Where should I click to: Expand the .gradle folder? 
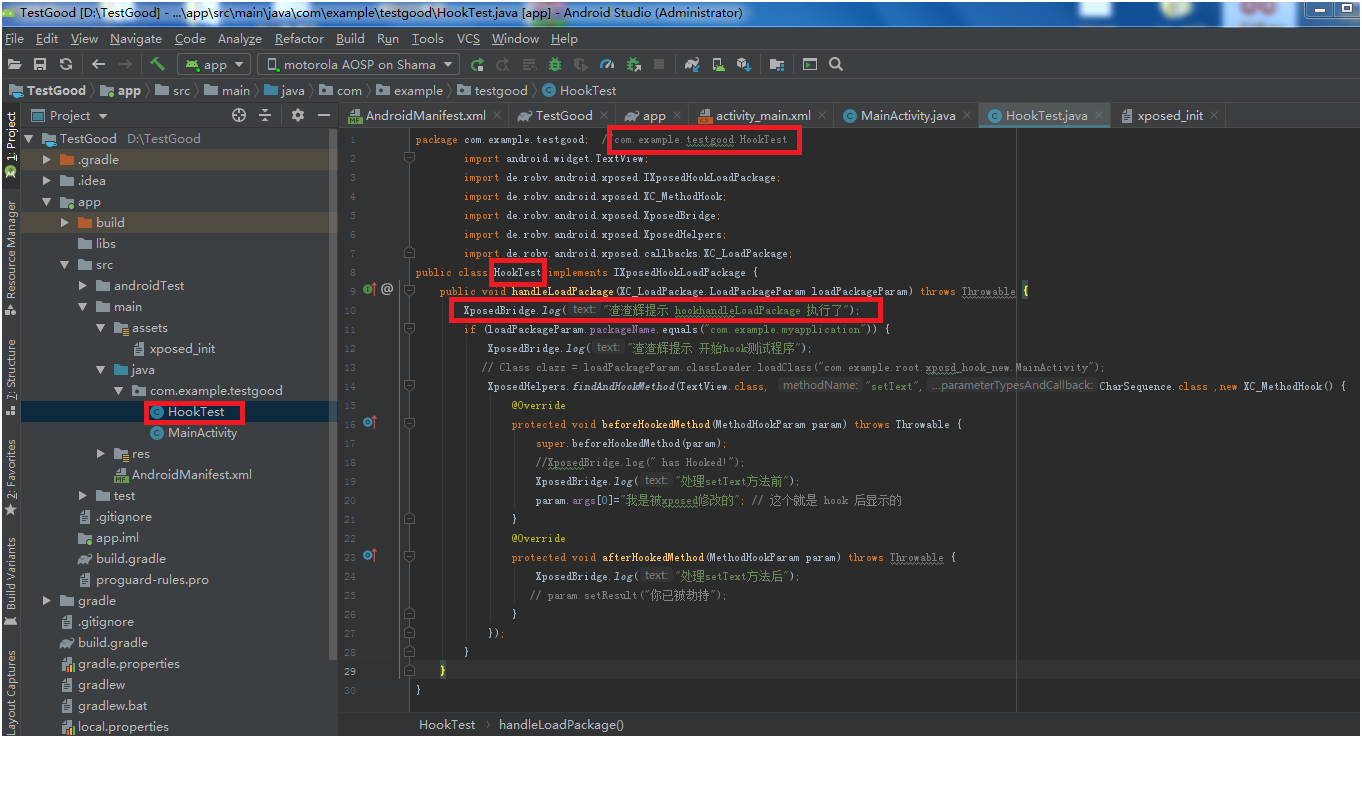[x=47, y=159]
